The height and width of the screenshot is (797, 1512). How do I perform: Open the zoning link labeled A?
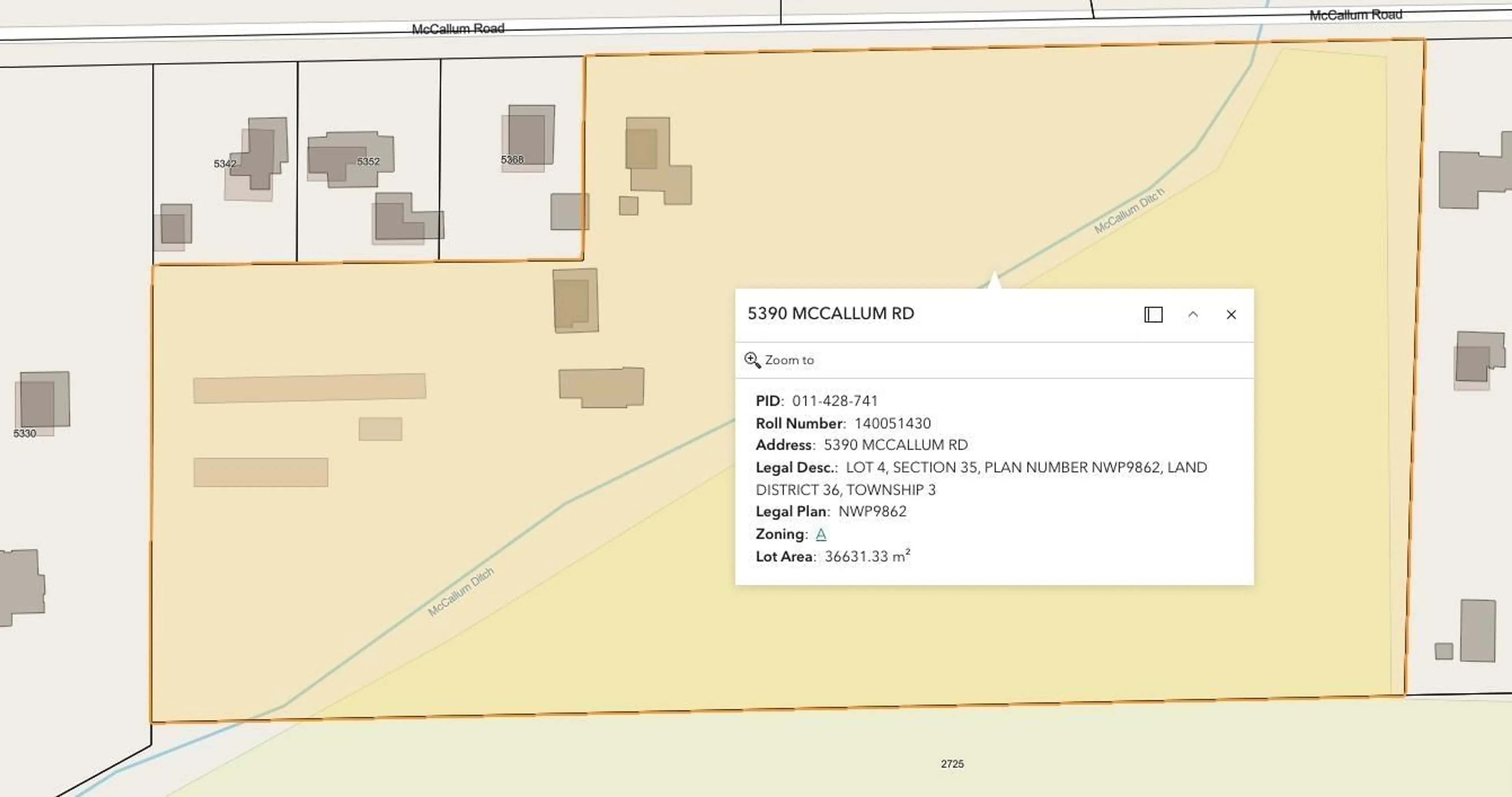pos(821,534)
